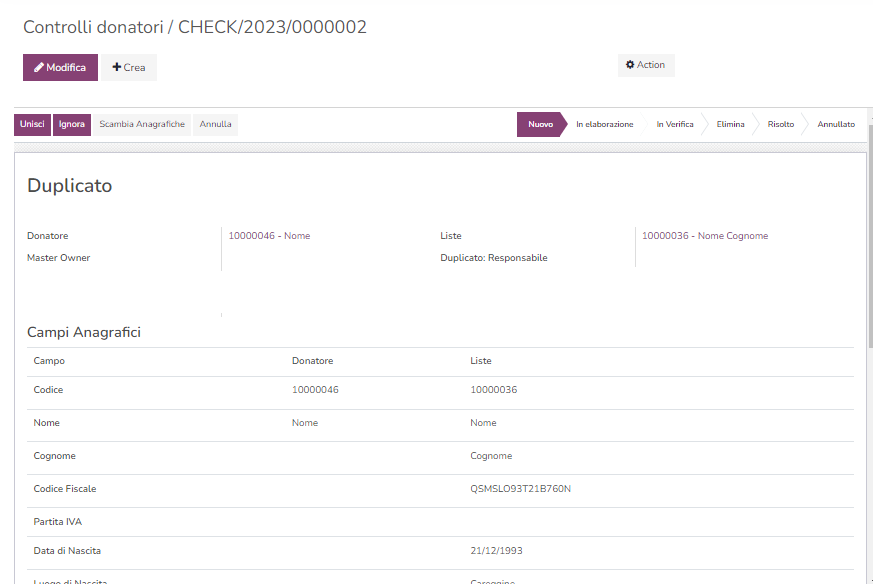Viewport: 873px width, 584px height.
Task: Set status to Annullato
Action: click(x=836, y=125)
